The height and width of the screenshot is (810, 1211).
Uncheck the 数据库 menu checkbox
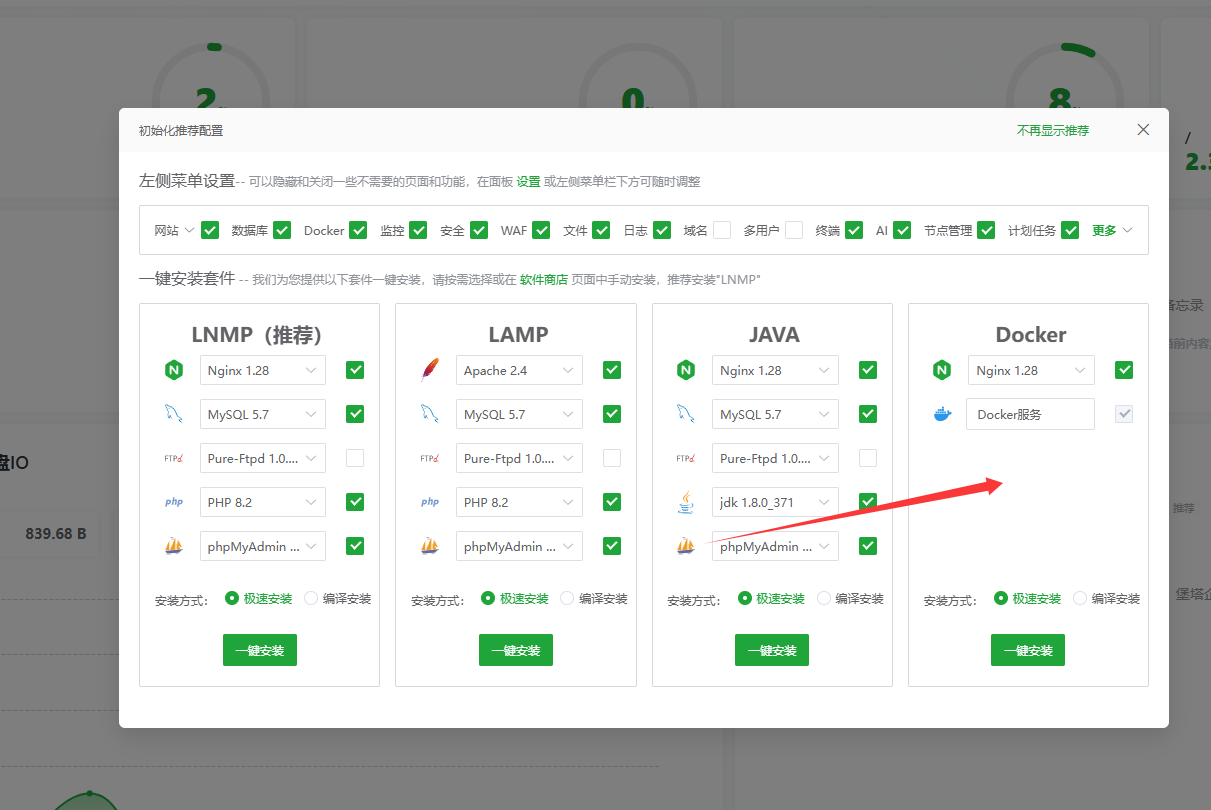coord(283,230)
